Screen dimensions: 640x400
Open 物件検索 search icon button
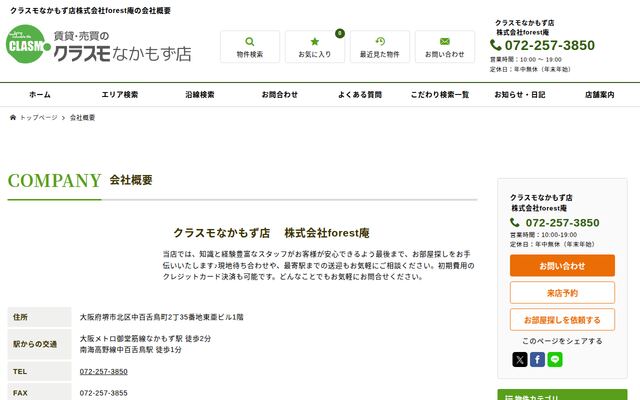[250, 47]
